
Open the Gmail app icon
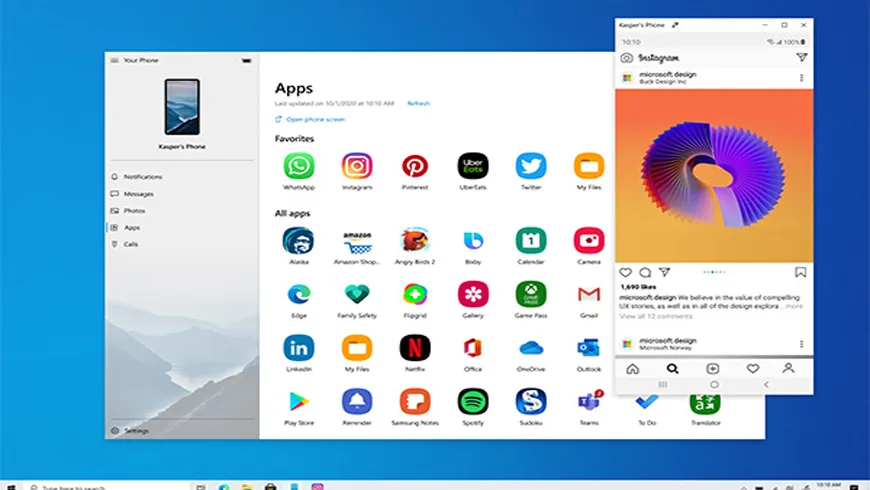[x=589, y=295]
